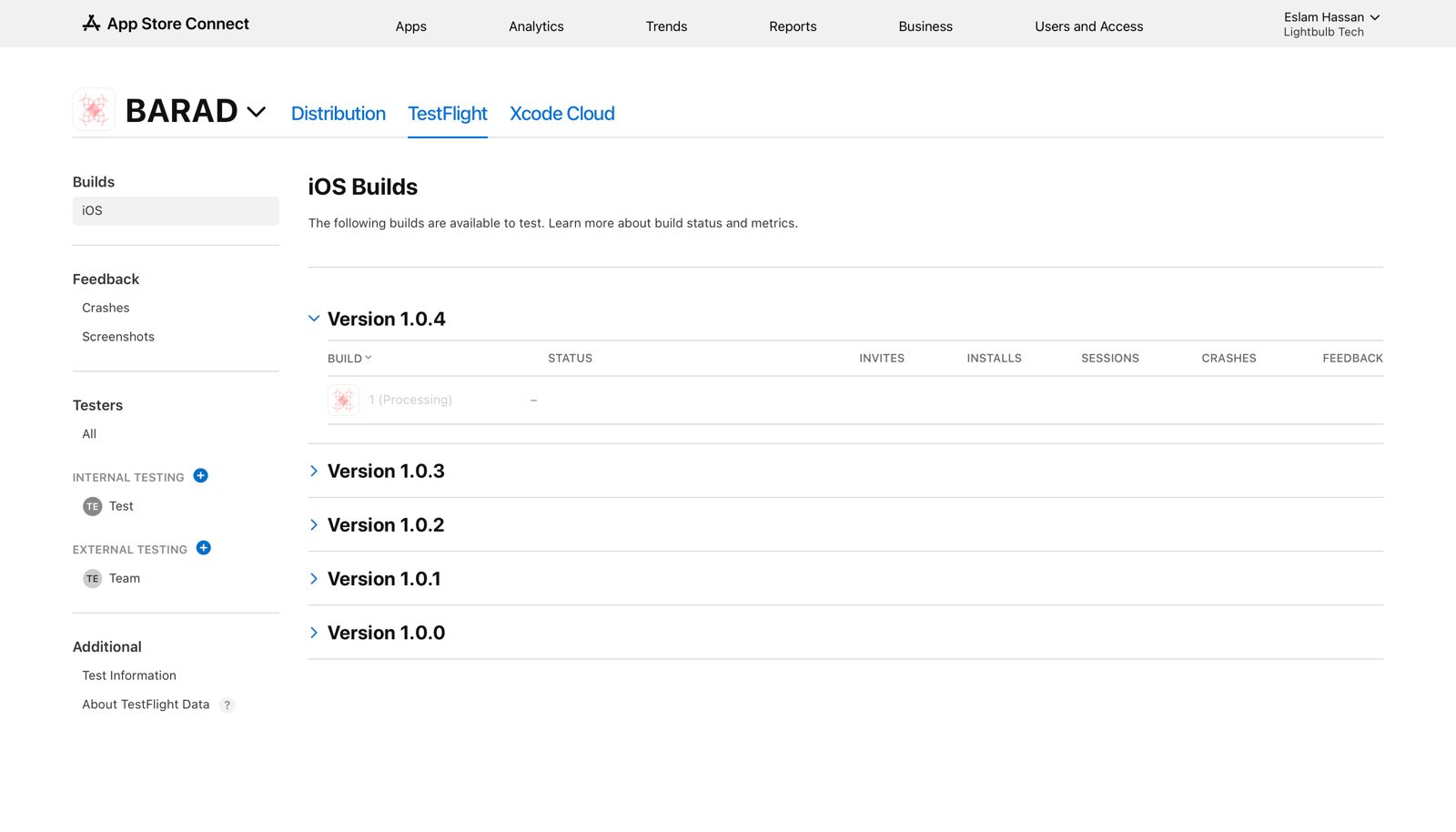Click the TE avatar for Team group
This screenshot has height=832, width=1456.
(x=92, y=578)
